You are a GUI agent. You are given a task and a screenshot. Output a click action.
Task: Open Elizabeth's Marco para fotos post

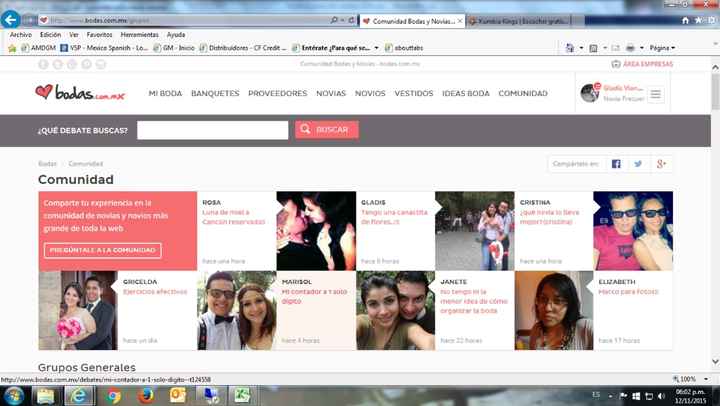point(628,292)
